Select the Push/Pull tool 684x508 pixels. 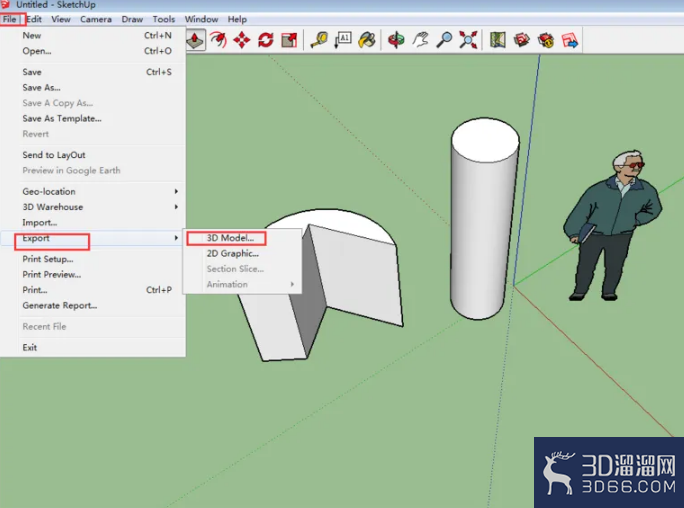[195, 40]
